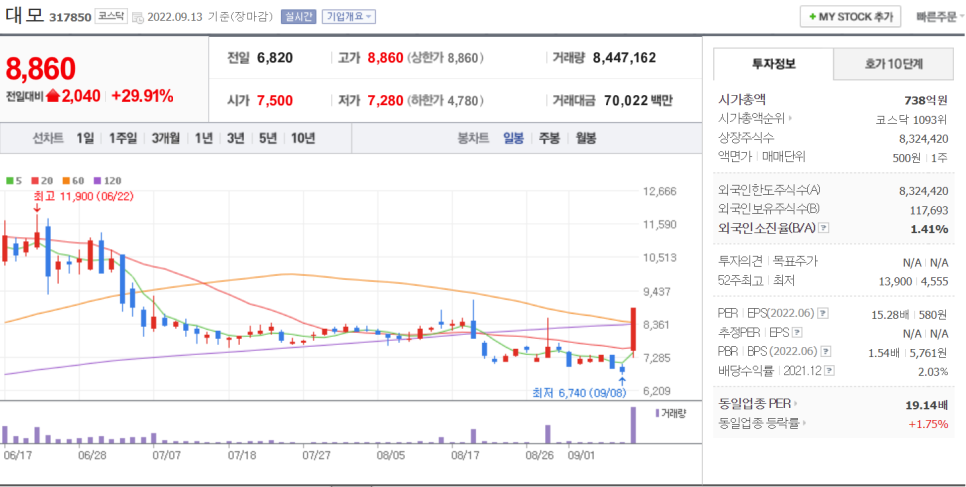
Task: Open the 시가총액순위 link
Action: [x=755, y=119]
